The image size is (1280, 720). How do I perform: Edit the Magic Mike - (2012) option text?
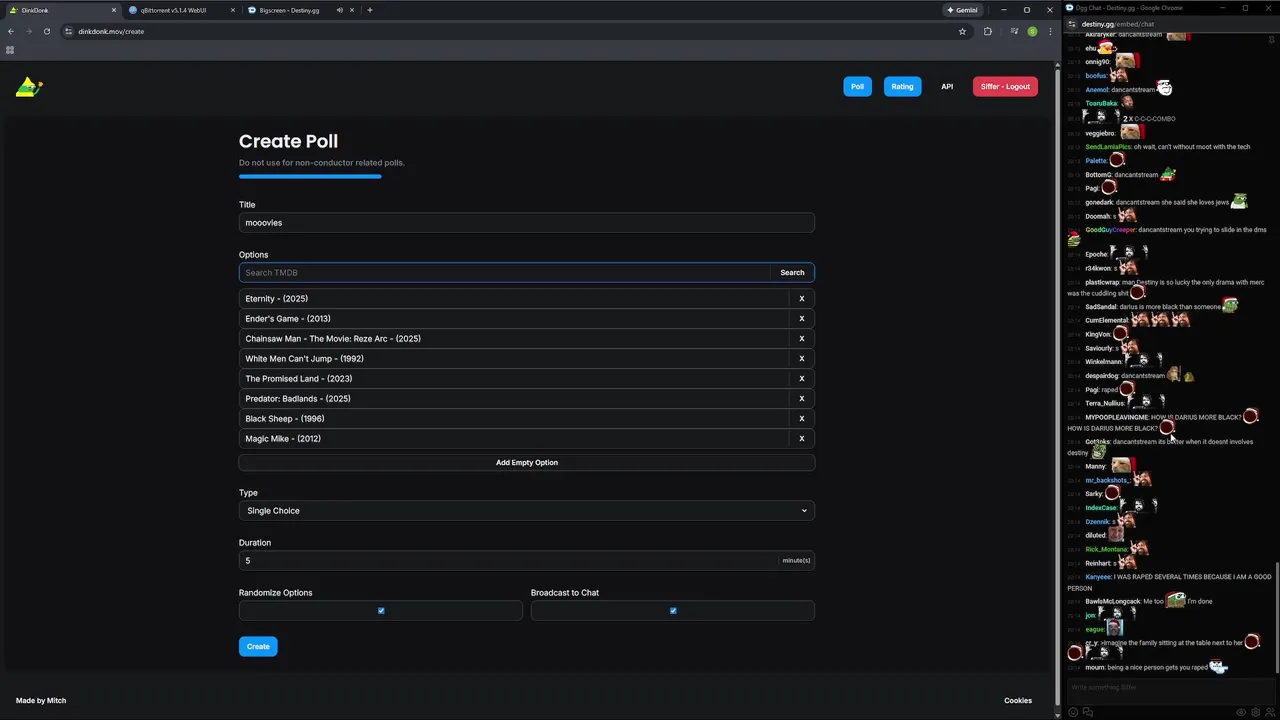pyautogui.click(x=514, y=438)
